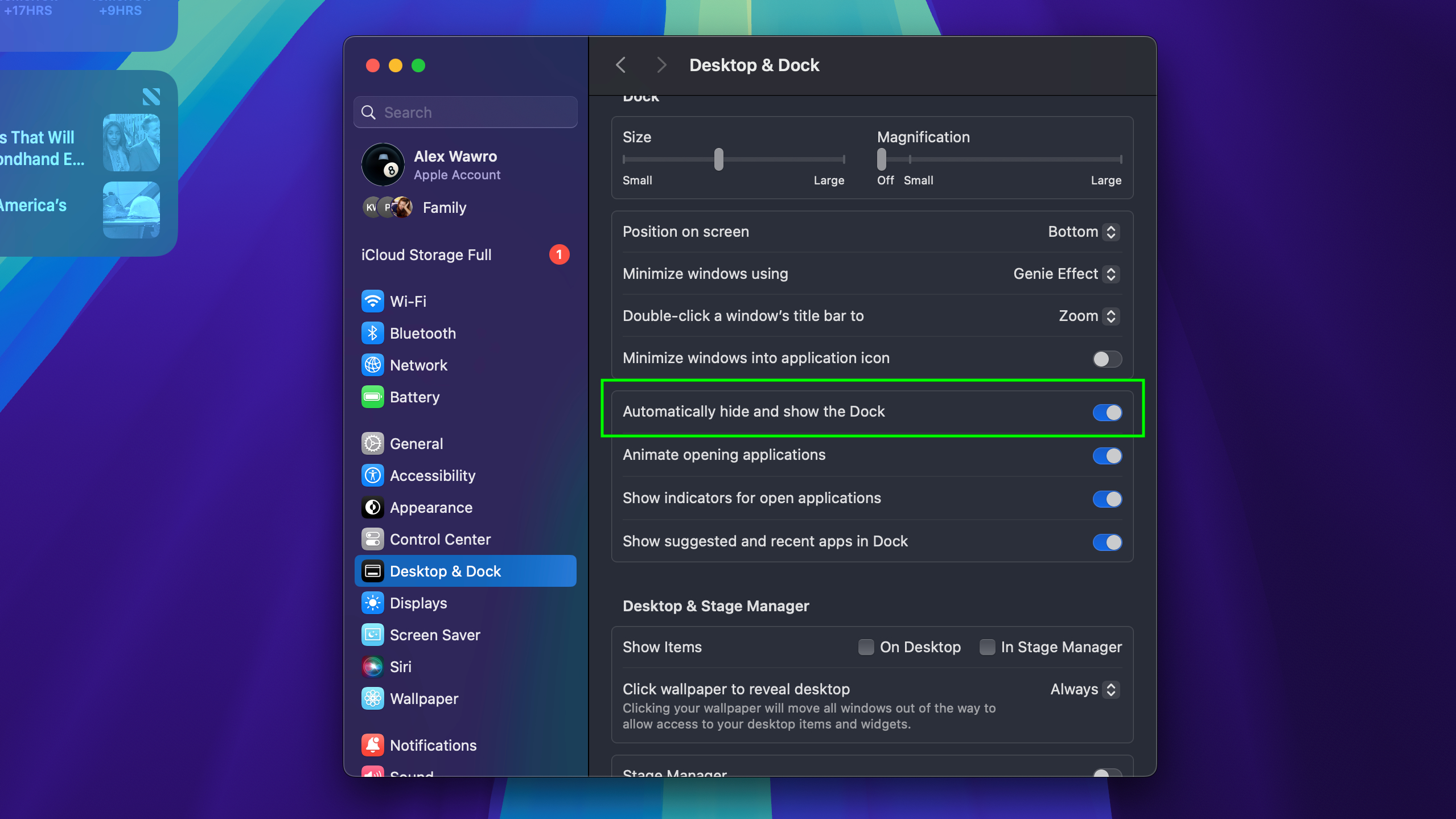Open the Apple Account link
Image resolution: width=1456 pixels, height=819 pixels.
(x=457, y=175)
